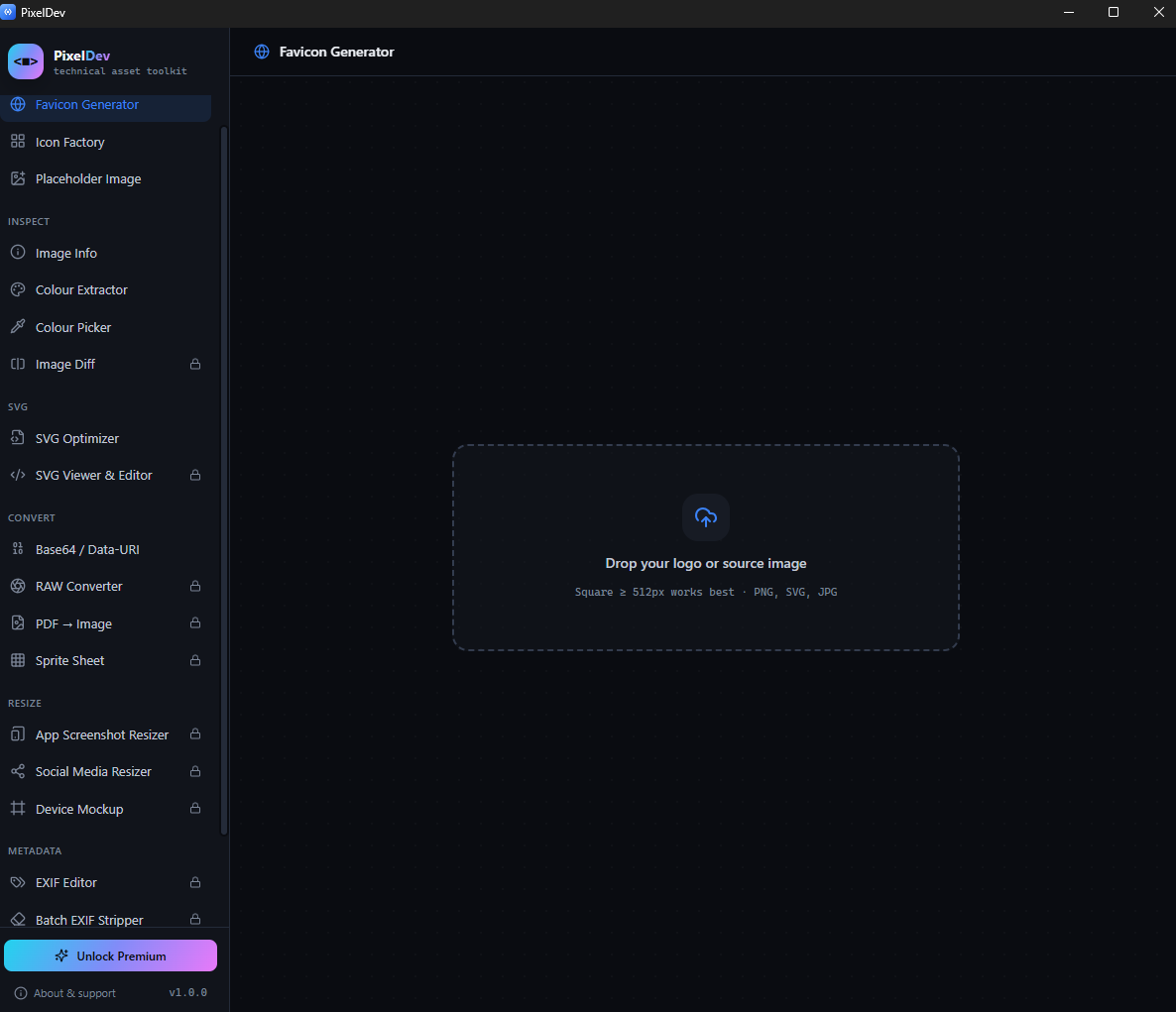
Task: Click the INSPECT section heading
Action: [29, 221]
